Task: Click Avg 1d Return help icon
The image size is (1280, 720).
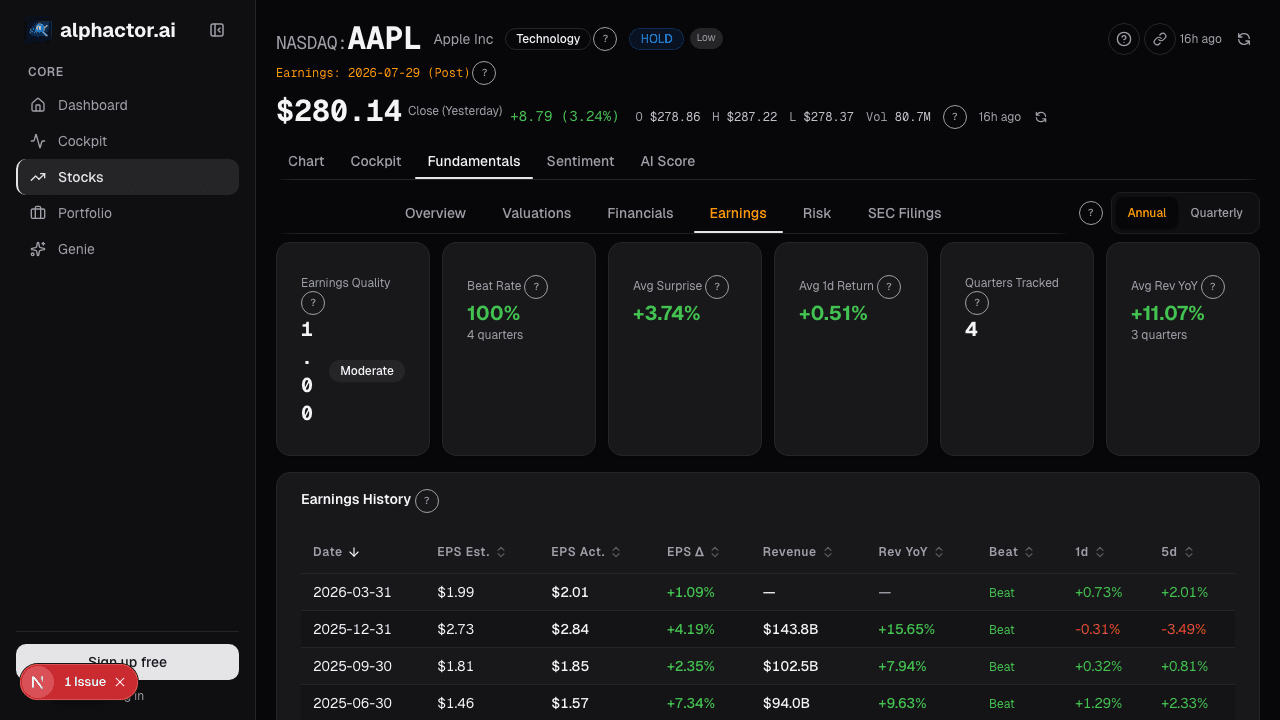Action: pos(889,287)
